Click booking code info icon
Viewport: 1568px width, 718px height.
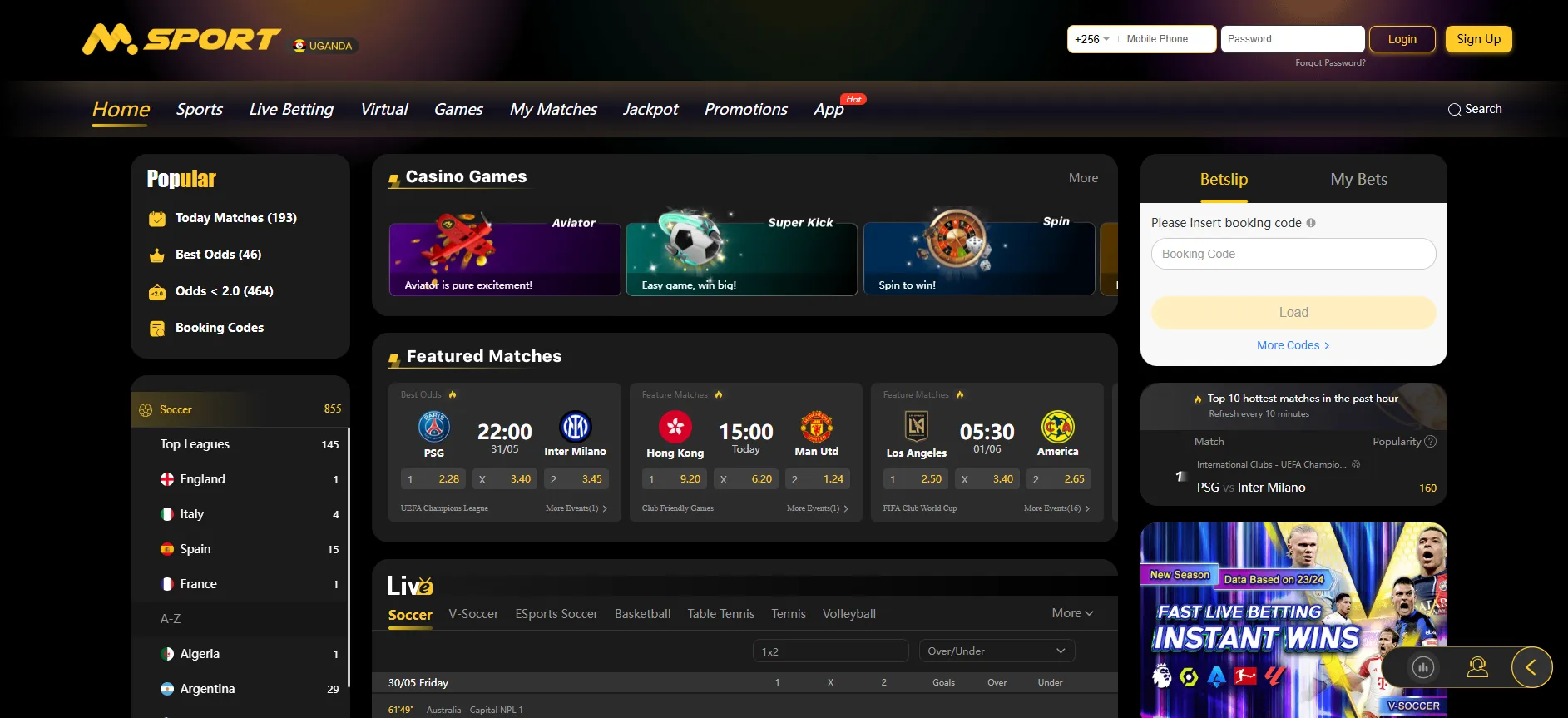[x=1311, y=223]
